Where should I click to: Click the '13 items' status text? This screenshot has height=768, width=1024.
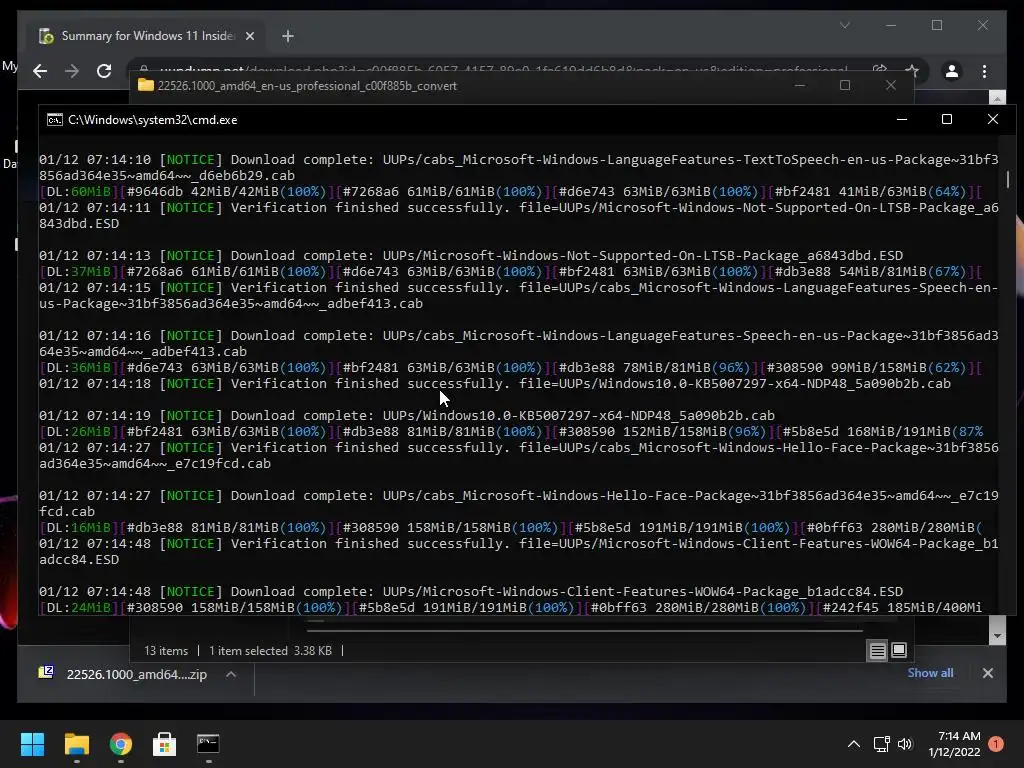click(x=166, y=651)
